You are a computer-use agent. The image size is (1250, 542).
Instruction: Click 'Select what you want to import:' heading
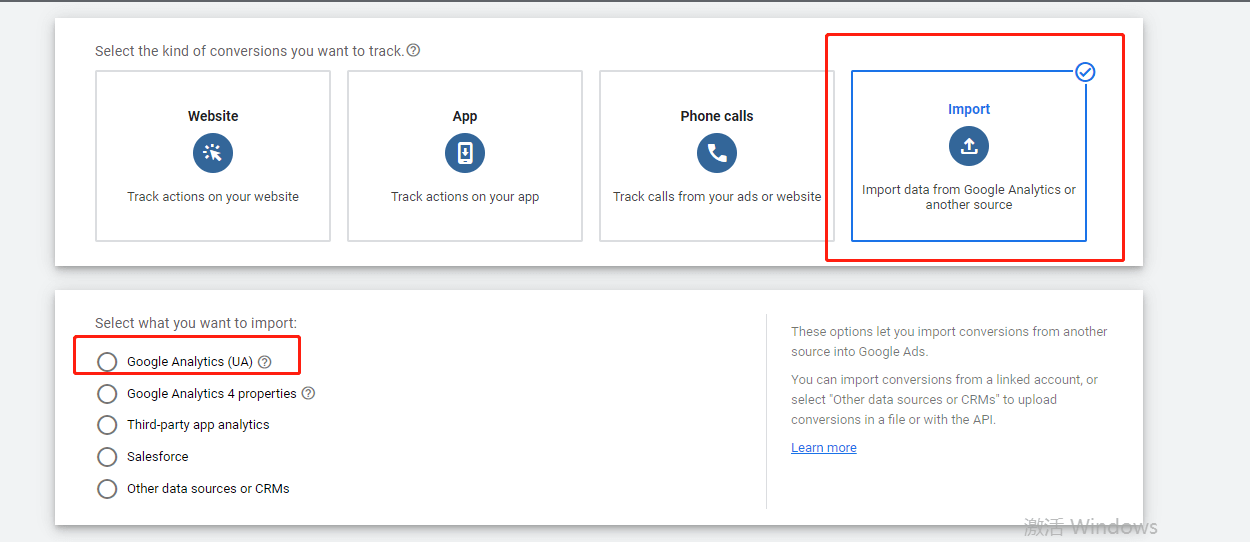tap(196, 323)
